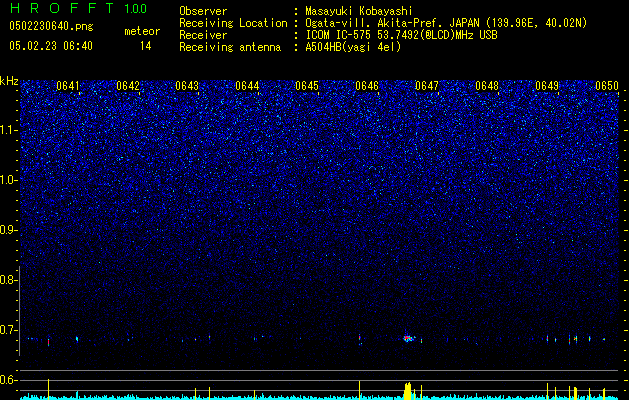Click the Receiver field label
Screen dimensions: 629x400
pyautogui.click(x=203, y=35)
